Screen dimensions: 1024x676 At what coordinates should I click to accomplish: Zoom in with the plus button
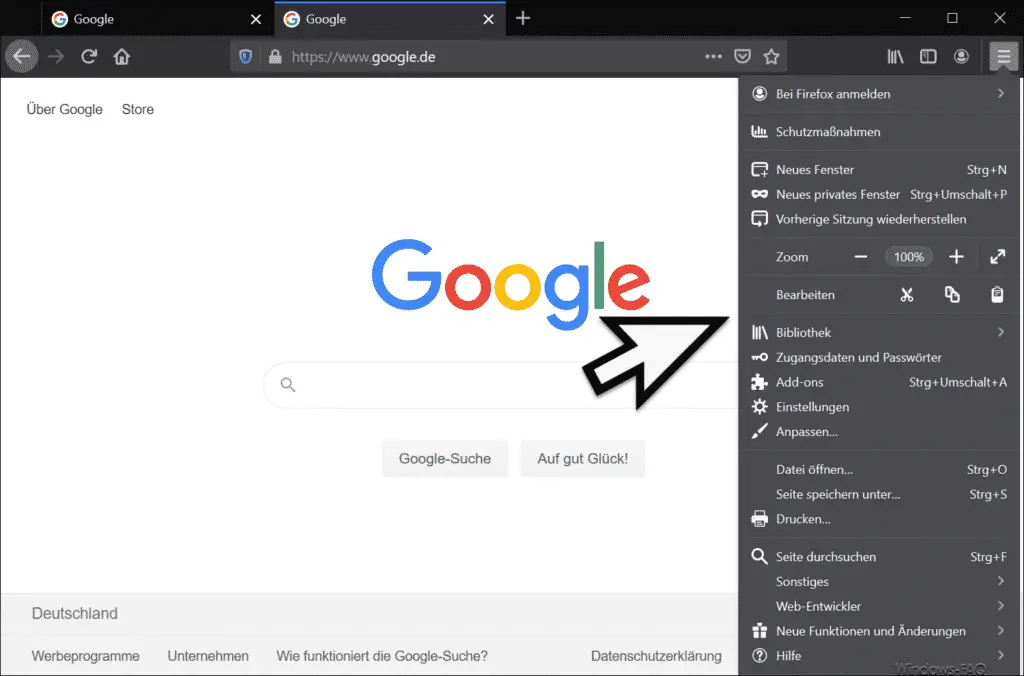tap(956, 257)
